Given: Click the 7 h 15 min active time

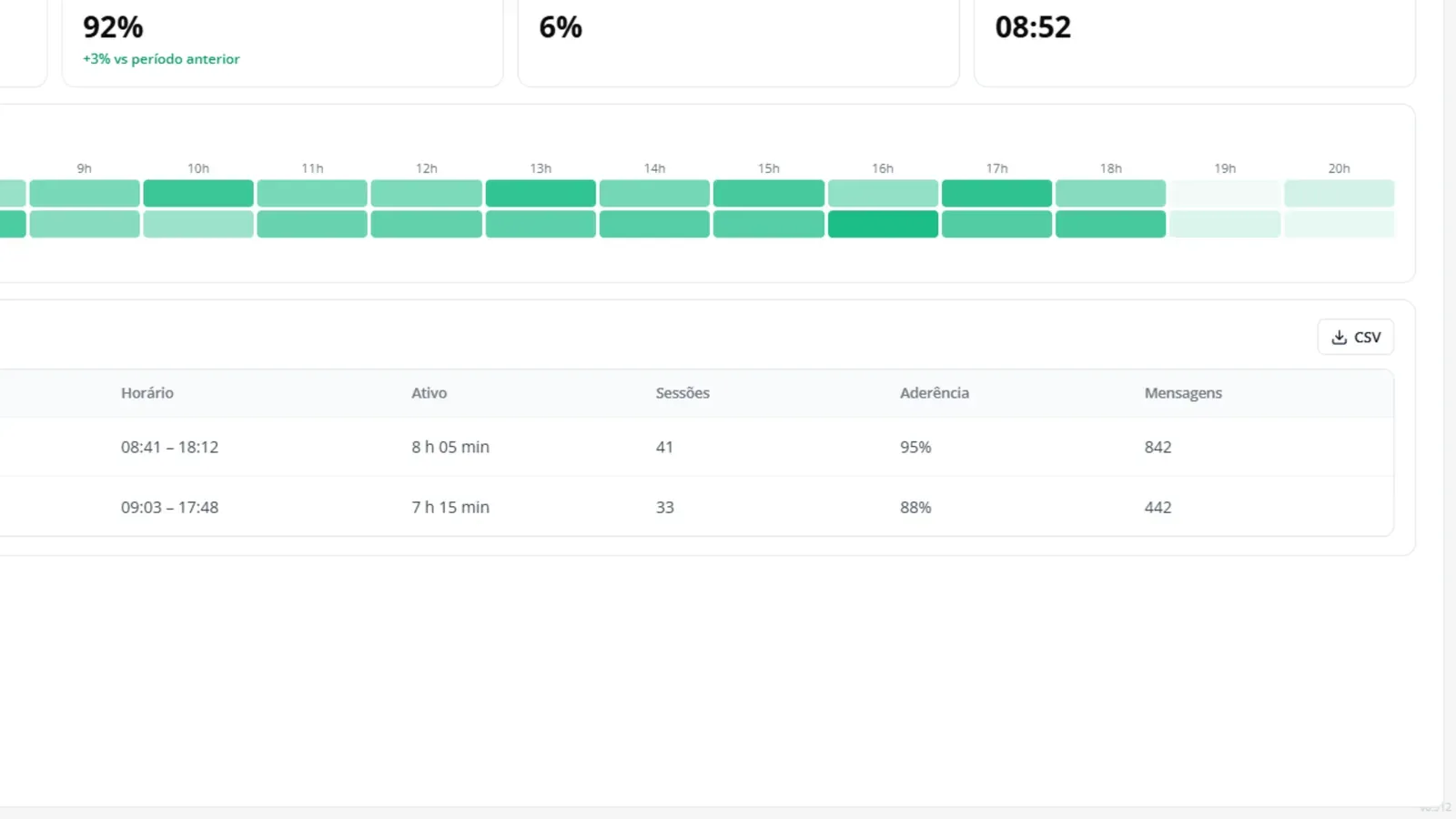Looking at the screenshot, I should pos(450,507).
